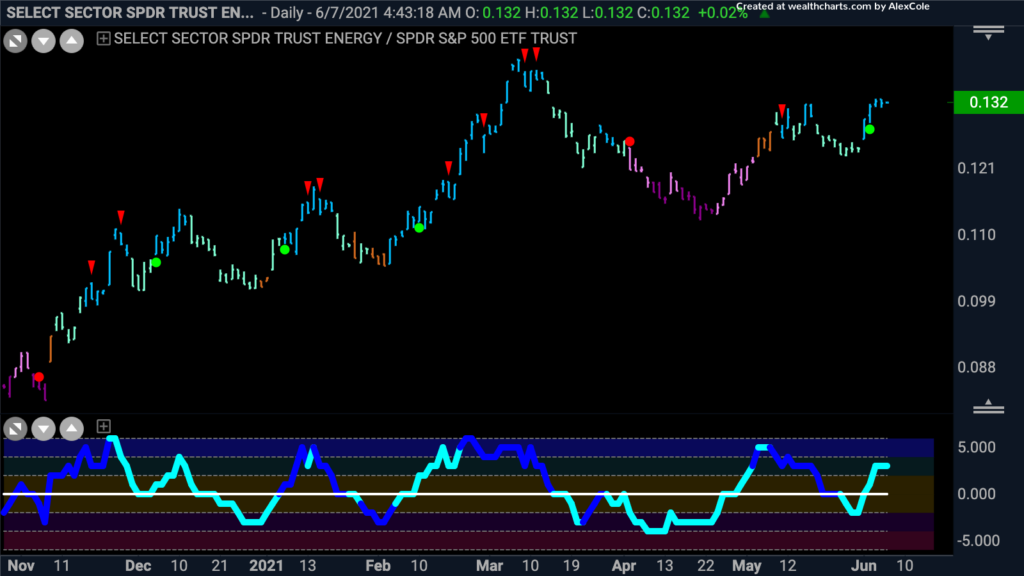Viewport: 1024px width, 576px height.
Task: Click the 'Jun' label on the time axis
Action: coord(863,566)
